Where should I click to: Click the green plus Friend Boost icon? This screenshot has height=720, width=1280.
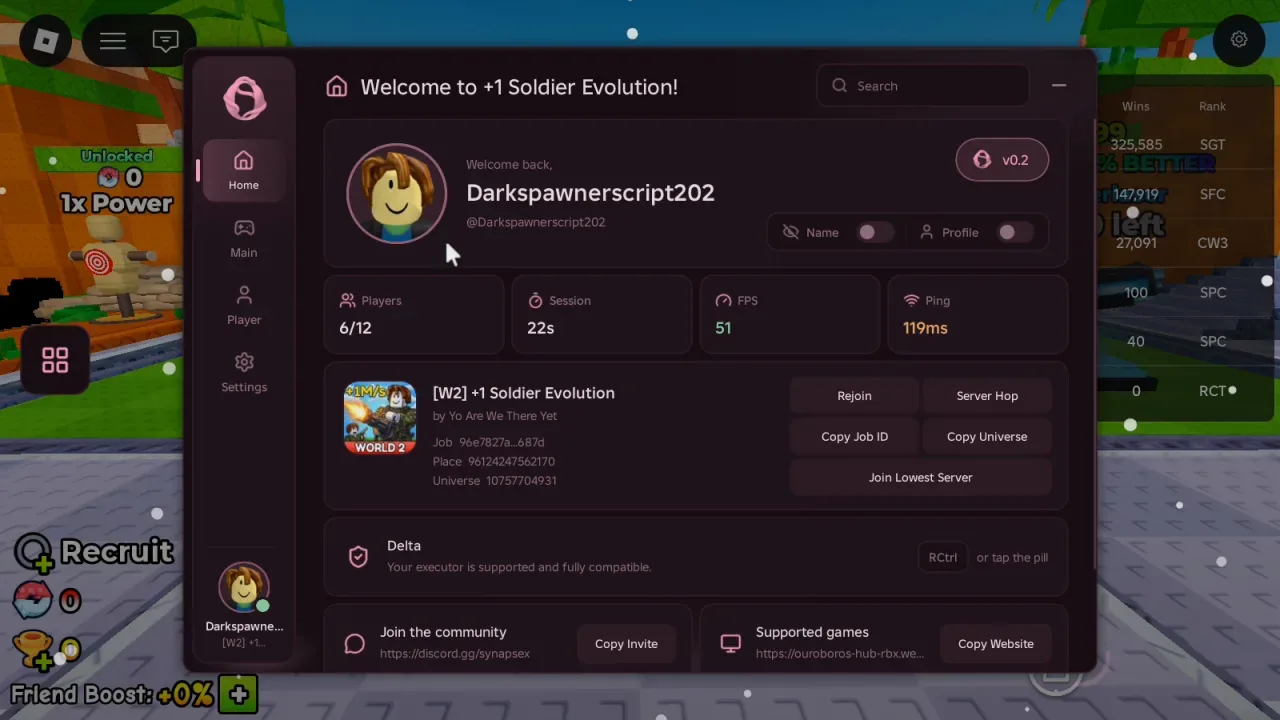point(238,693)
